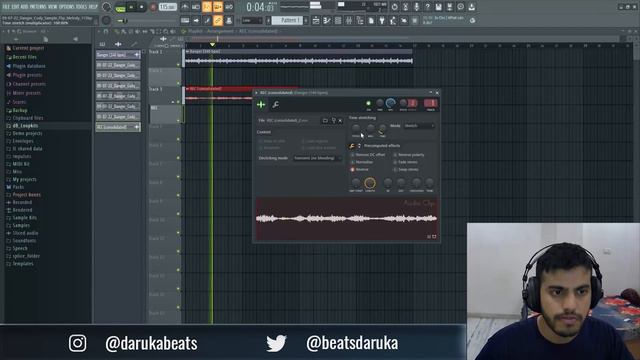The image size is (640, 360).
Task: Open the mixer icon
Action: click(x=349, y=20)
